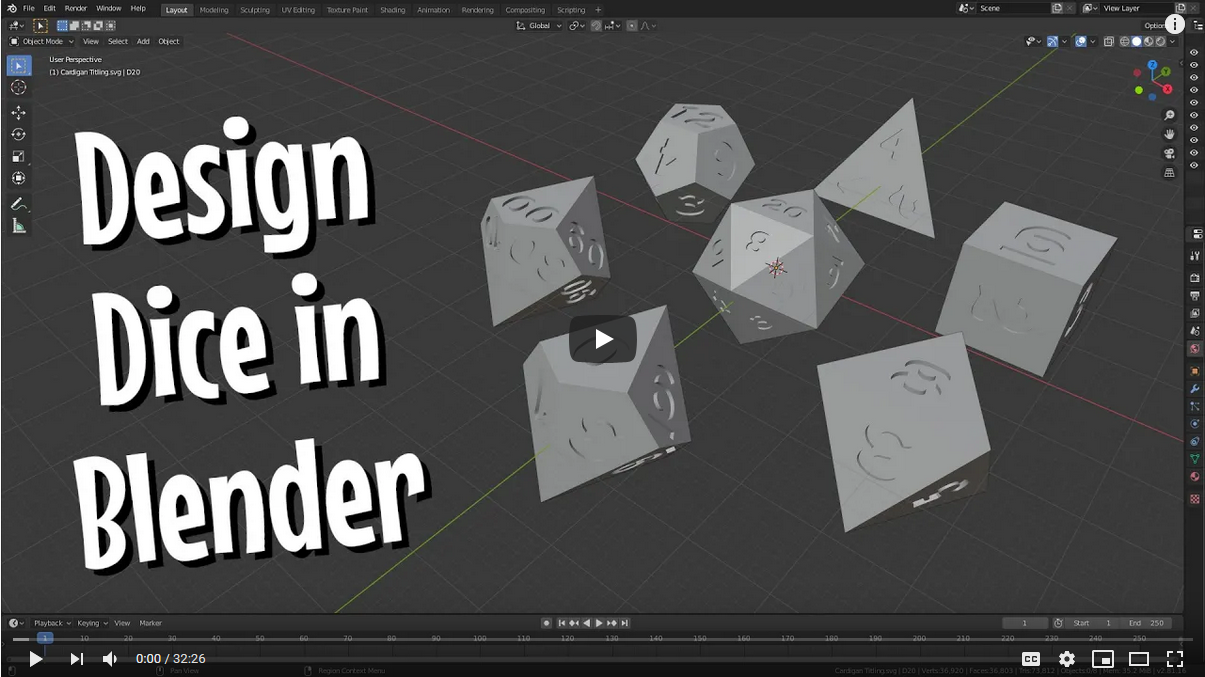This screenshot has height=677, width=1205.
Task: Mute the YouTube video volume
Action: [110, 659]
